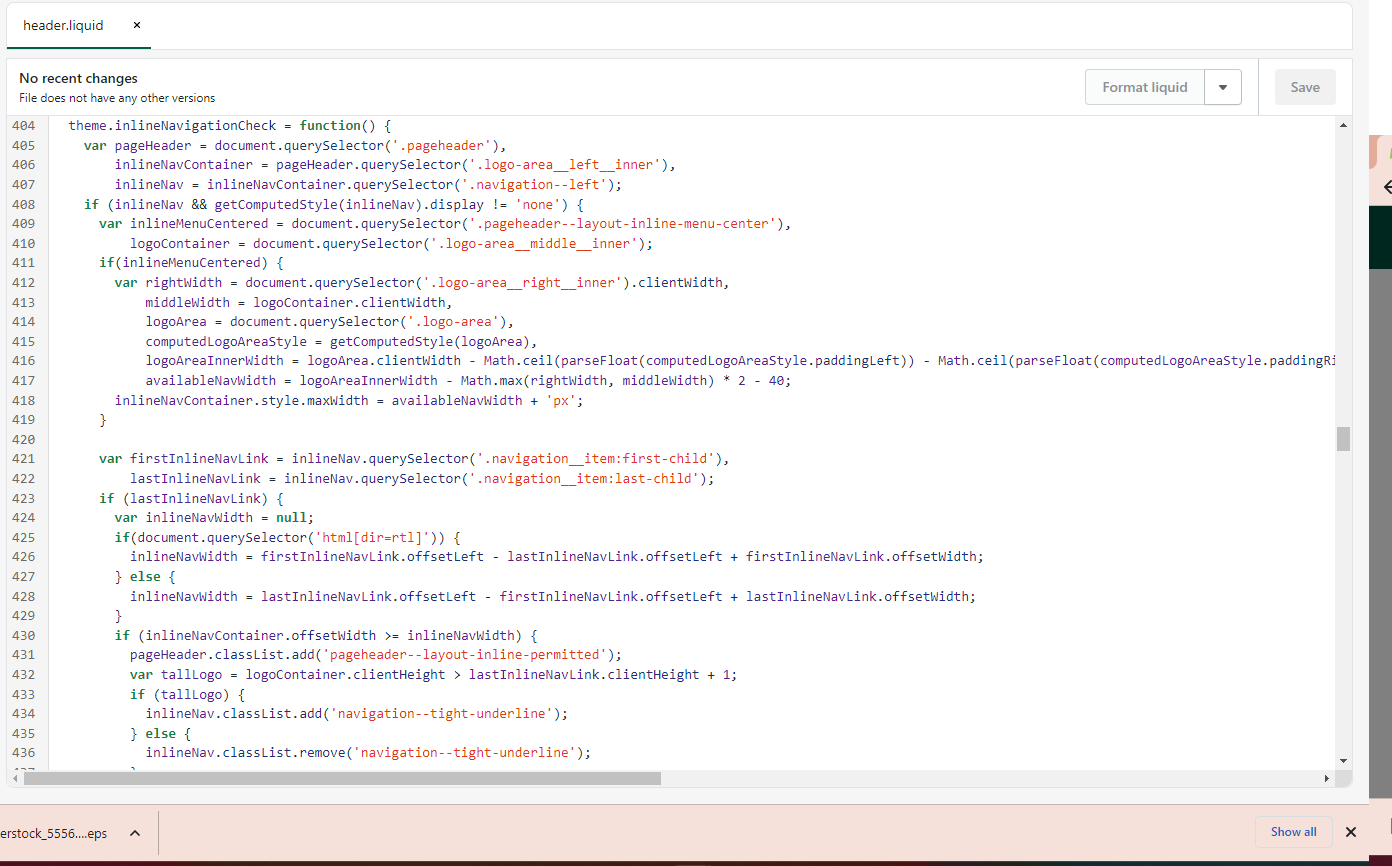The image size is (1392, 866).
Task: Click the editor's vertical scrollbar down arrow
Action: (1343, 761)
